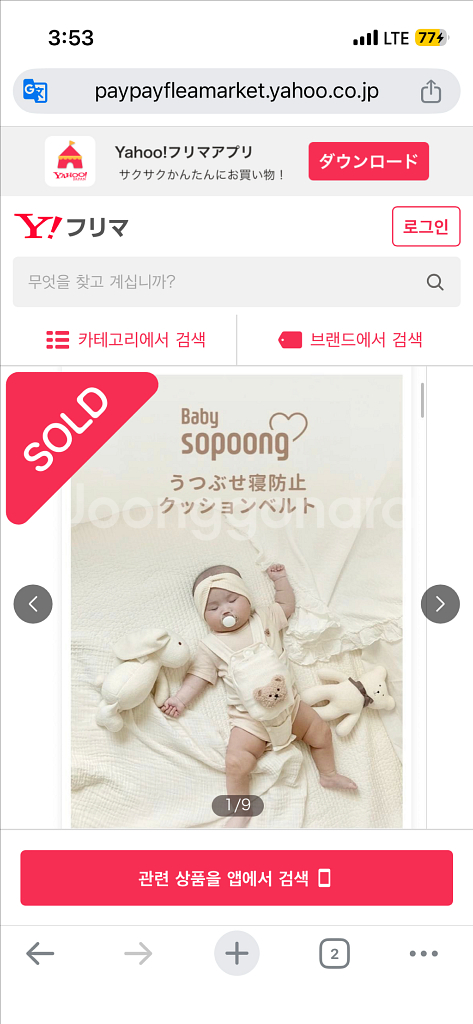Click the Y!フリマ logo
Screen dimensions: 473x1024
tap(71, 227)
